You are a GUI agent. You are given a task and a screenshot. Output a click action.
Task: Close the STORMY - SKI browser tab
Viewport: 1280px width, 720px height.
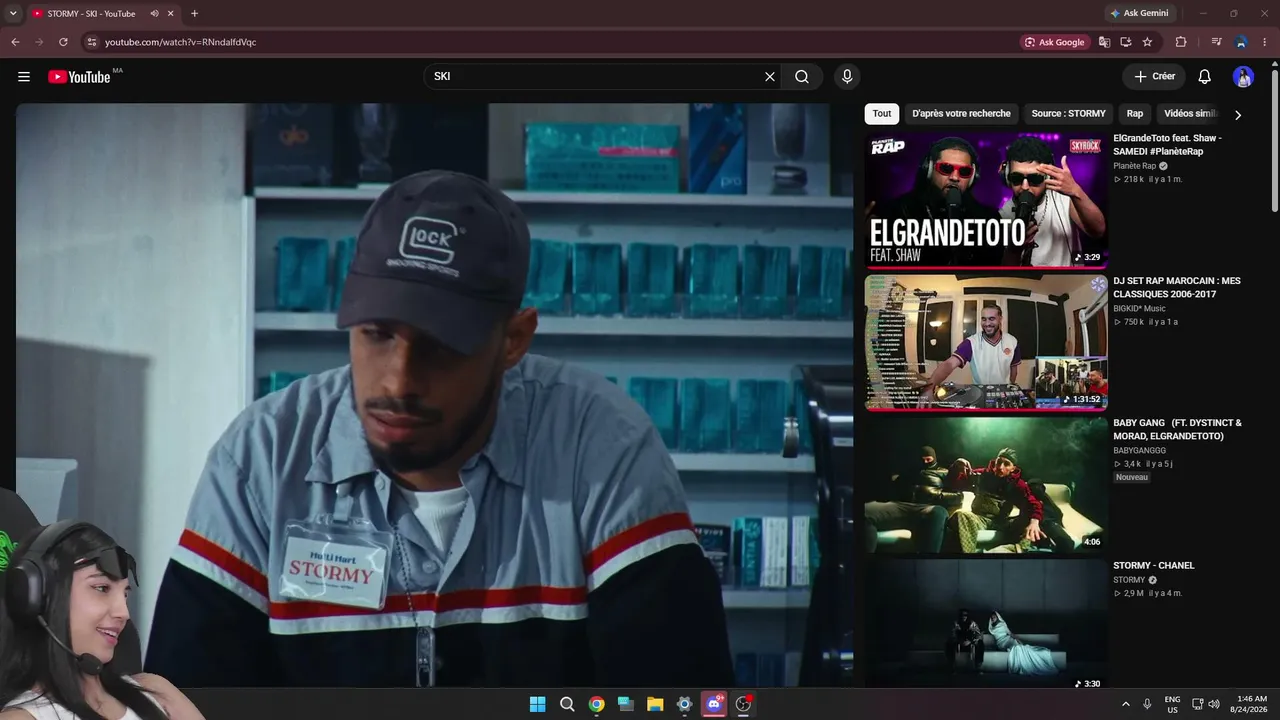pos(171,14)
